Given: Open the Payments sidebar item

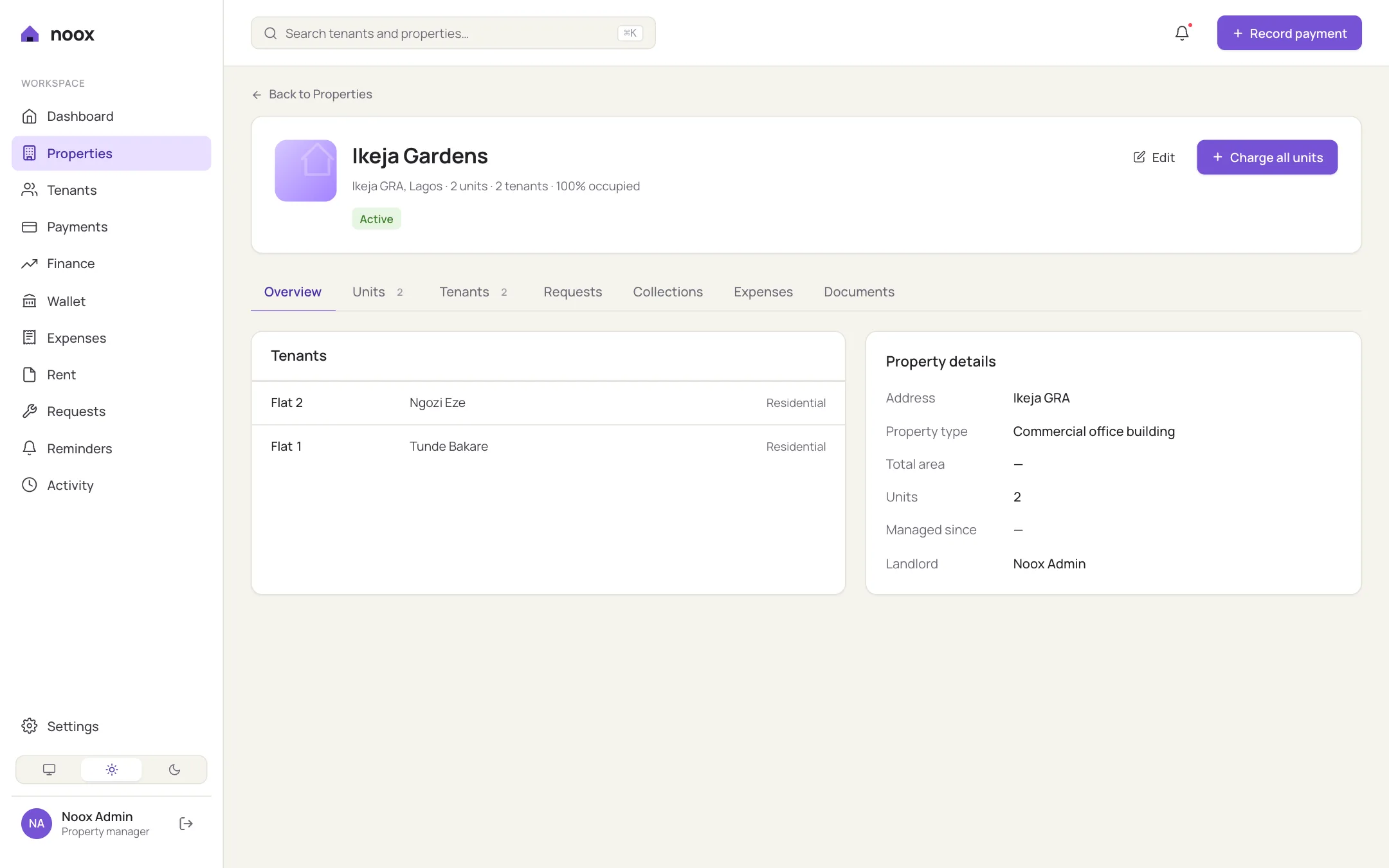Looking at the screenshot, I should (x=111, y=227).
